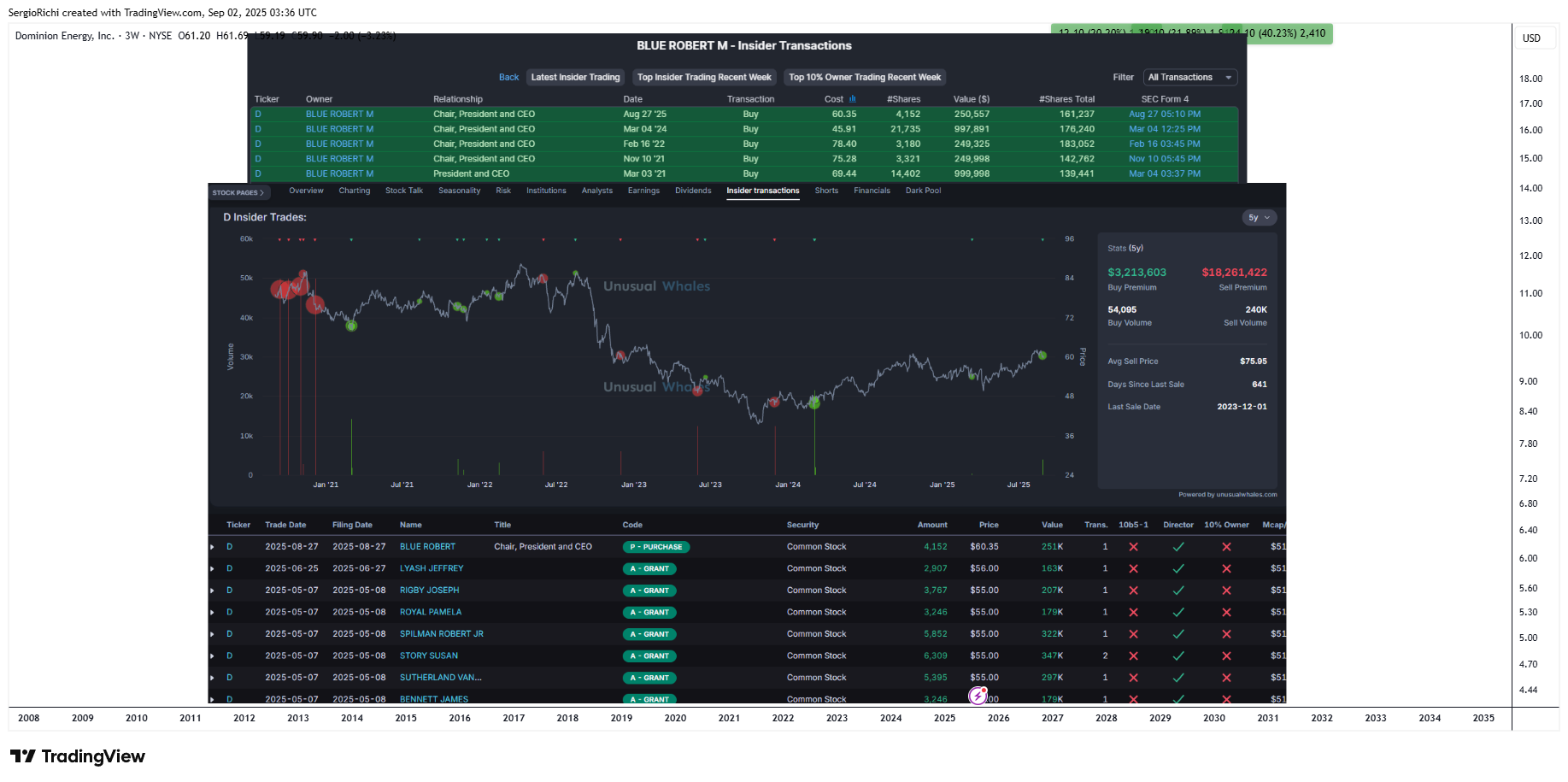This screenshot has width=1568, height=782.
Task: Click the Dominion Energy, Inc. symbol title
Action: point(65,36)
